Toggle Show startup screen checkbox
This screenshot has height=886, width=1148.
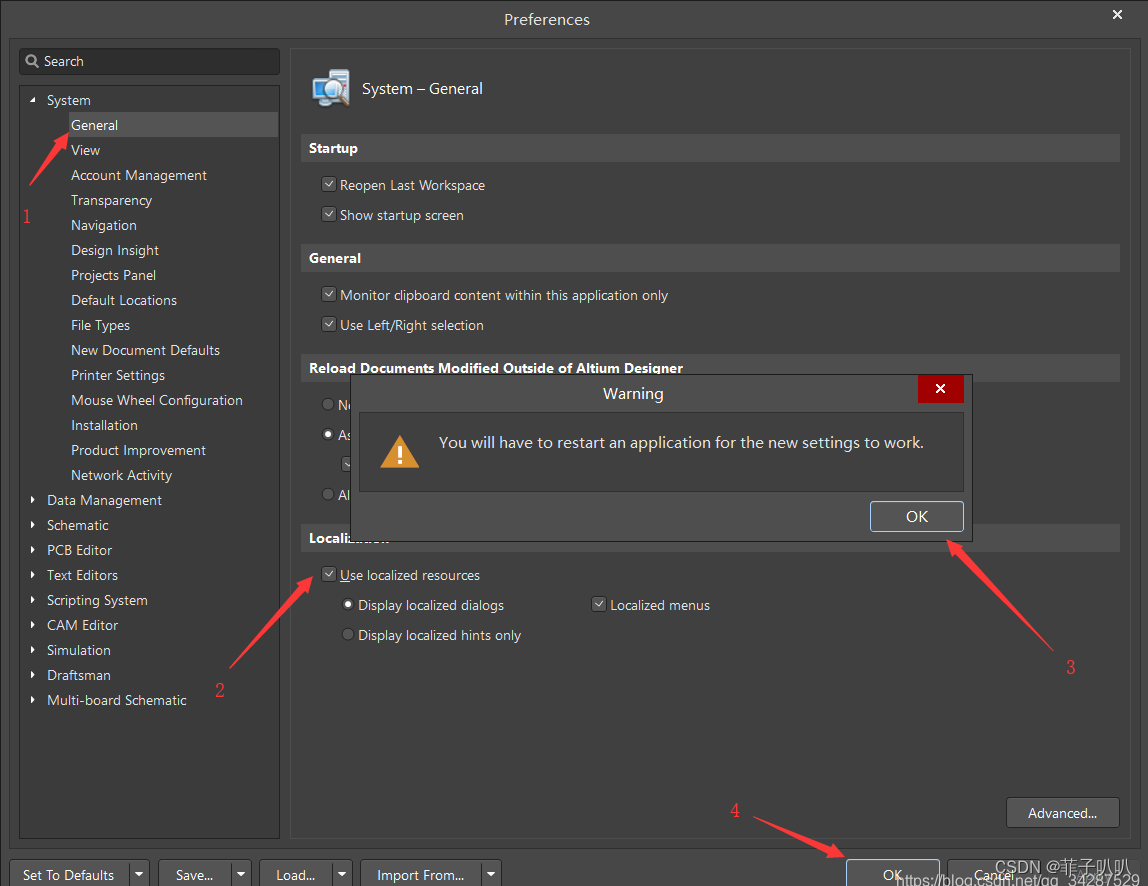tap(329, 215)
